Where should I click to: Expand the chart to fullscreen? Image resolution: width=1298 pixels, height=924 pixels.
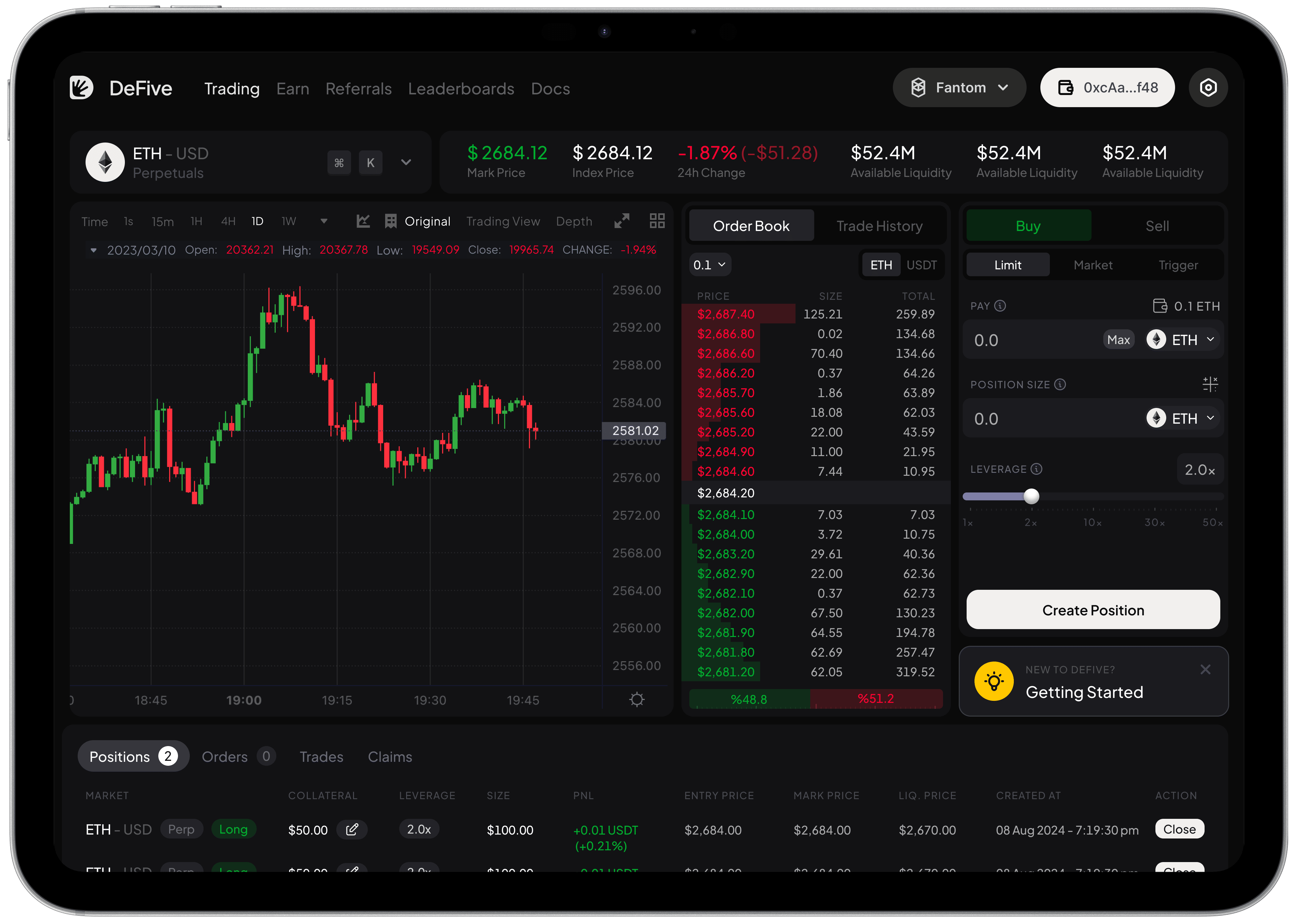click(622, 221)
